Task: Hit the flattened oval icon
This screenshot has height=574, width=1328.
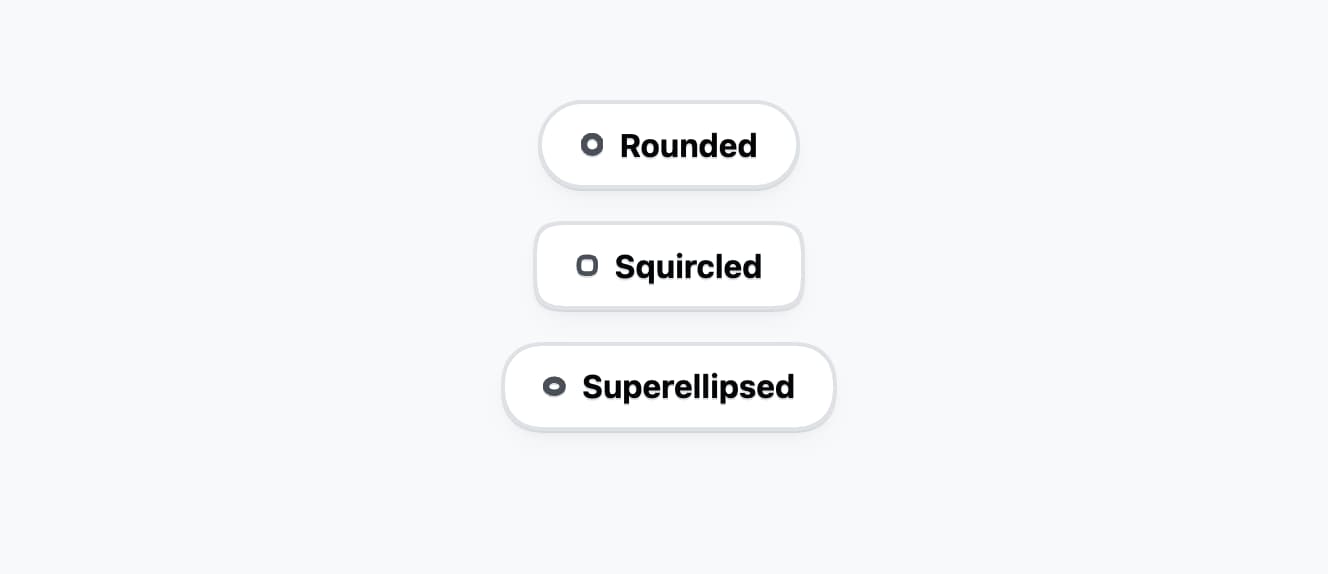Action: pos(554,387)
